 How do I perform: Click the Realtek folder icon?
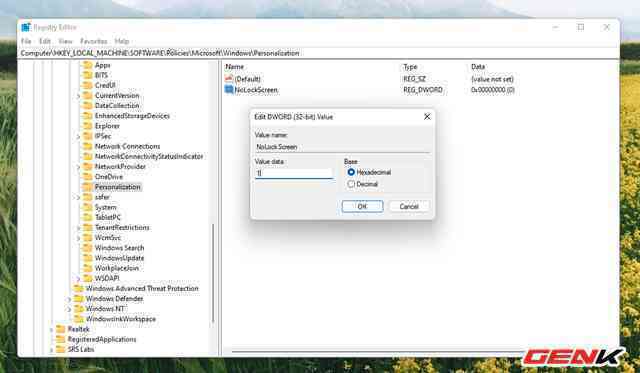(x=60, y=329)
